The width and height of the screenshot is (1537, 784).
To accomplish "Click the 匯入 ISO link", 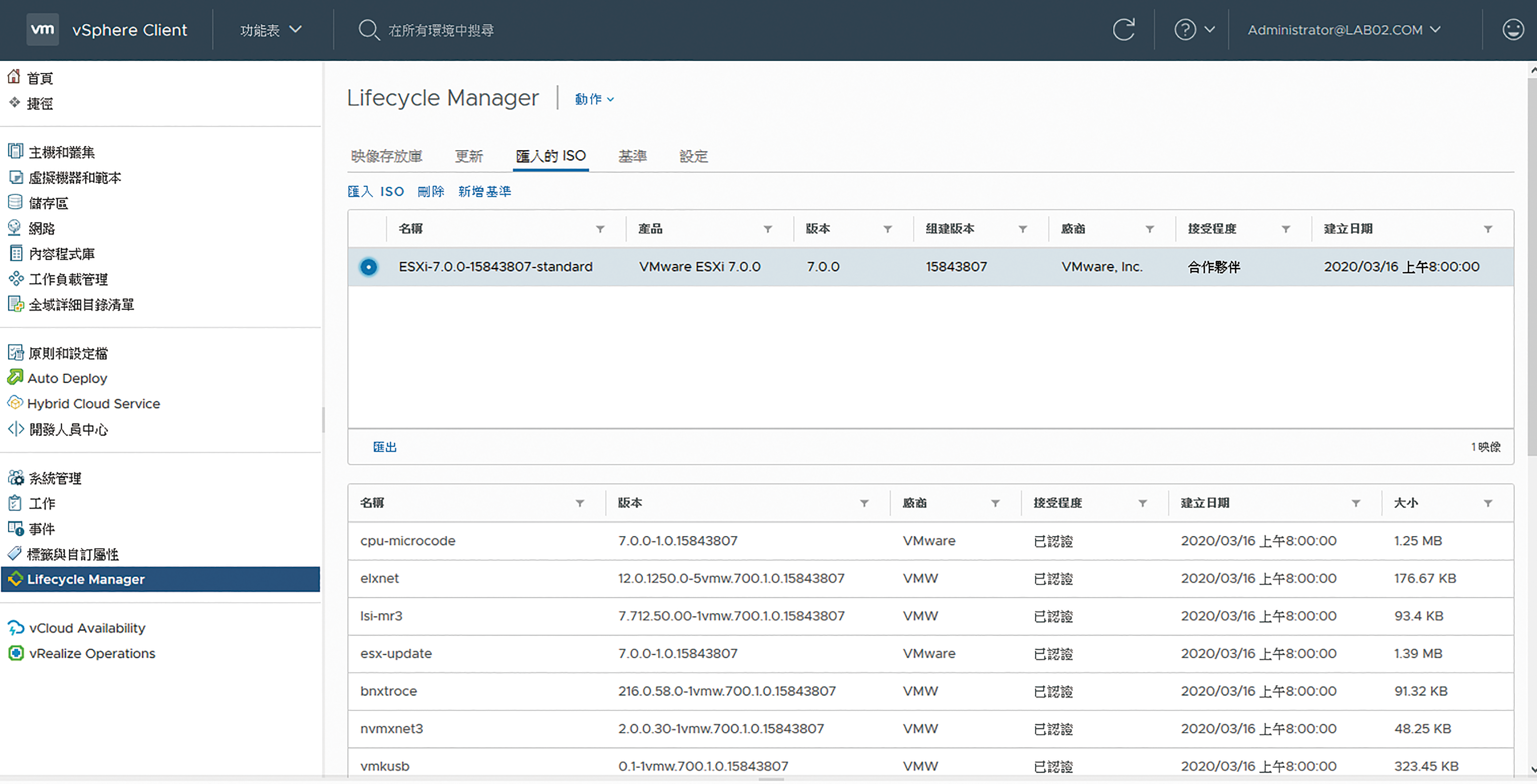I will pyautogui.click(x=376, y=191).
